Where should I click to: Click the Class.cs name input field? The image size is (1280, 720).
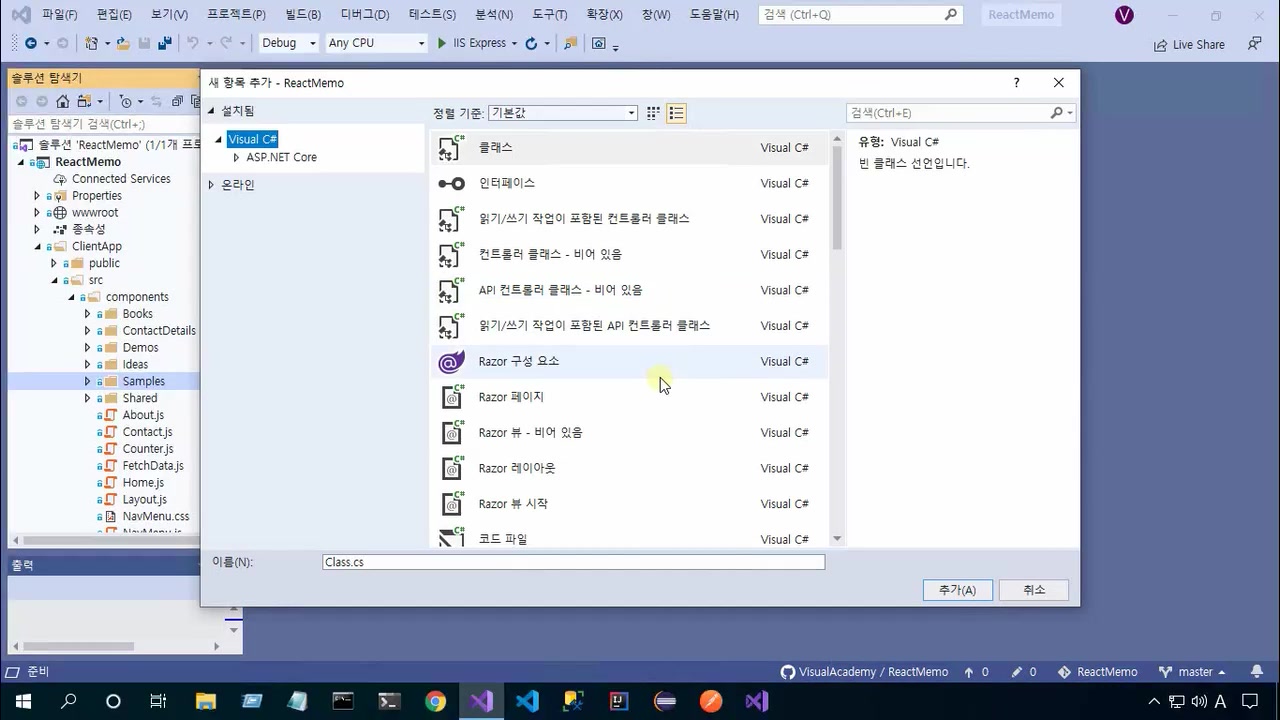click(573, 562)
